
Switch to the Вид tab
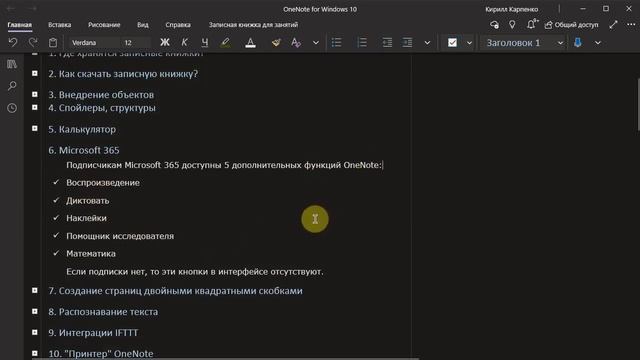tap(143, 25)
